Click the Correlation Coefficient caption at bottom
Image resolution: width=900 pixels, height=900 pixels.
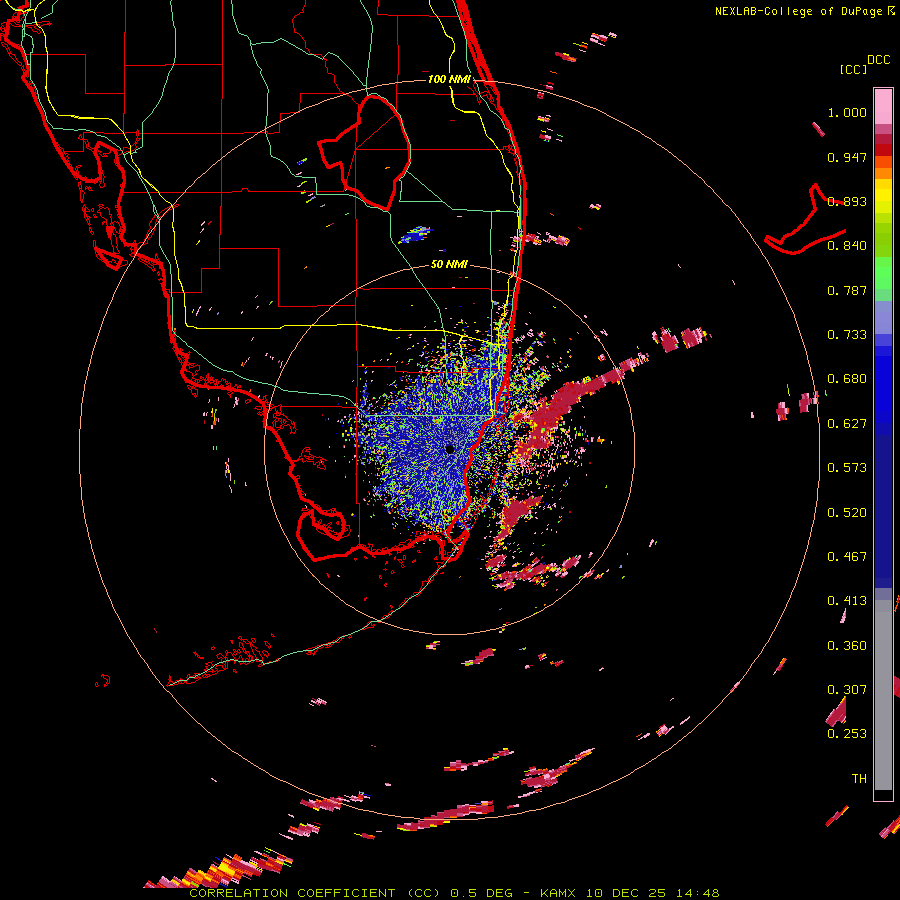[454, 893]
